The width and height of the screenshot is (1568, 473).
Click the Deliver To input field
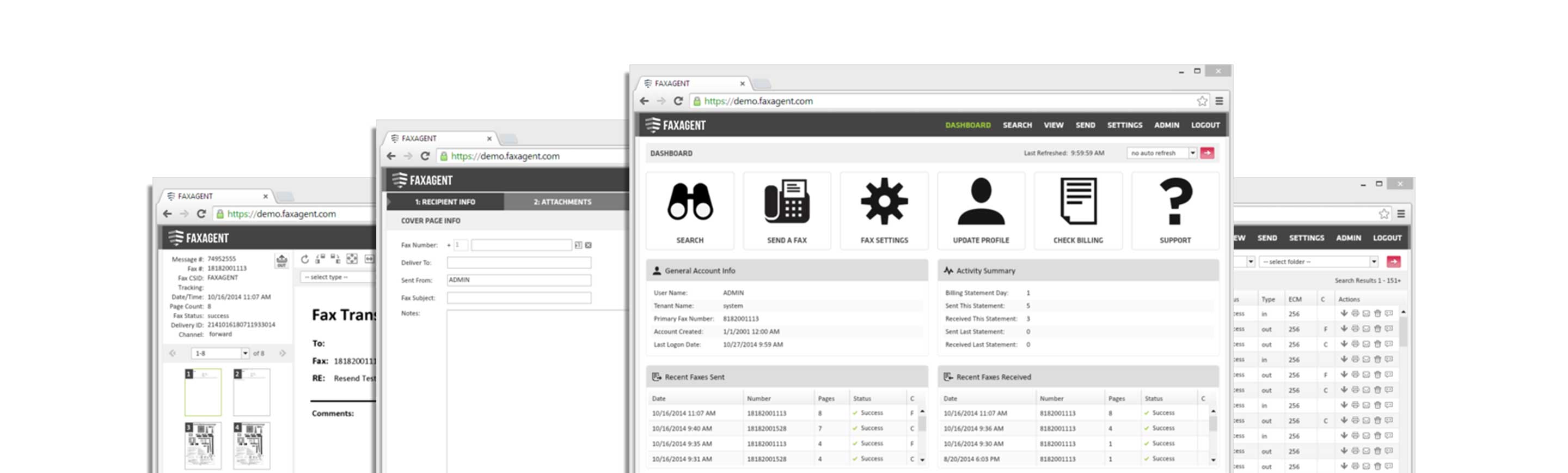pos(519,263)
